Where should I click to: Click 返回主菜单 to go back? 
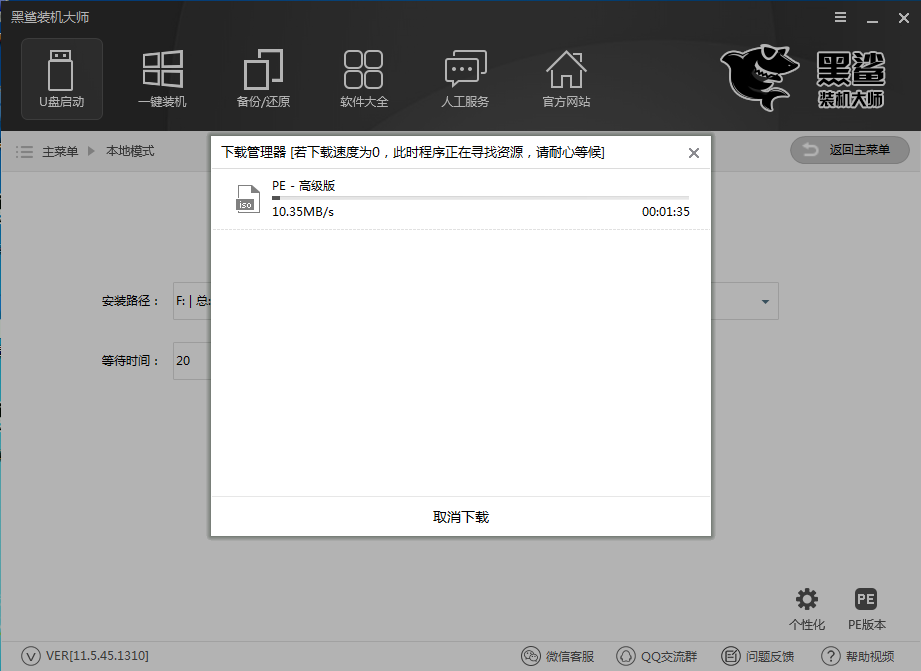(x=849, y=150)
